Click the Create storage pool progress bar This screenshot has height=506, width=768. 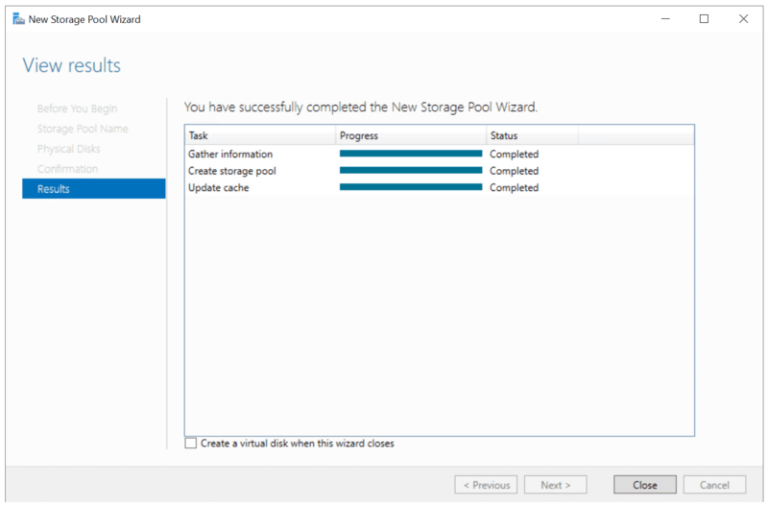[x=410, y=171]
